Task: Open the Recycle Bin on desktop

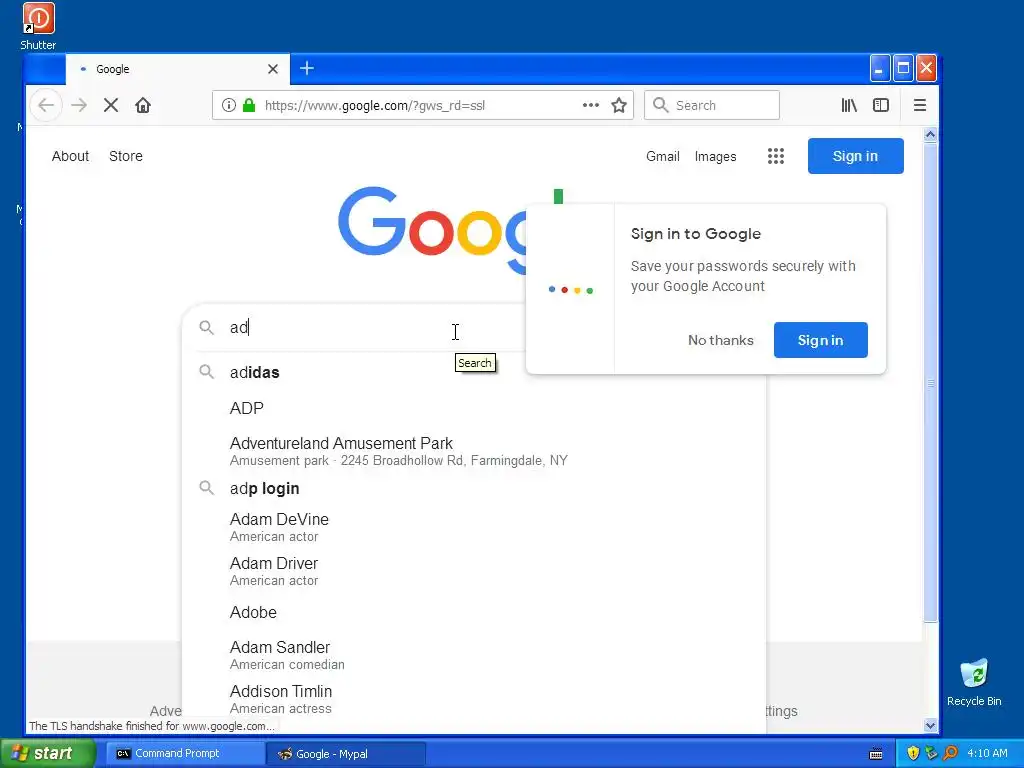Action: tap(974, 682)
